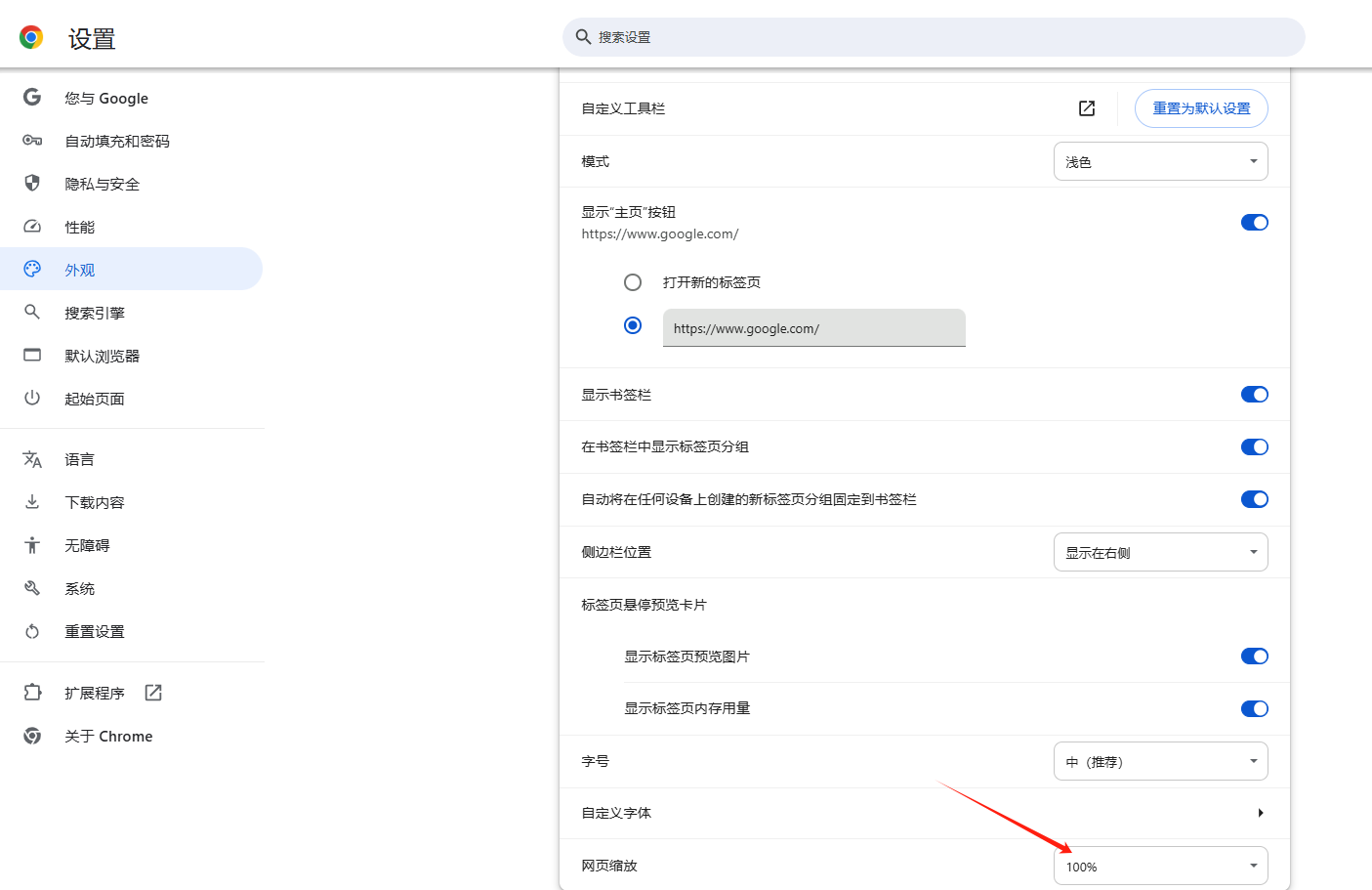Click the Google G icon in sidebar
Screen dimensions: 1372x890
[32, 97]
